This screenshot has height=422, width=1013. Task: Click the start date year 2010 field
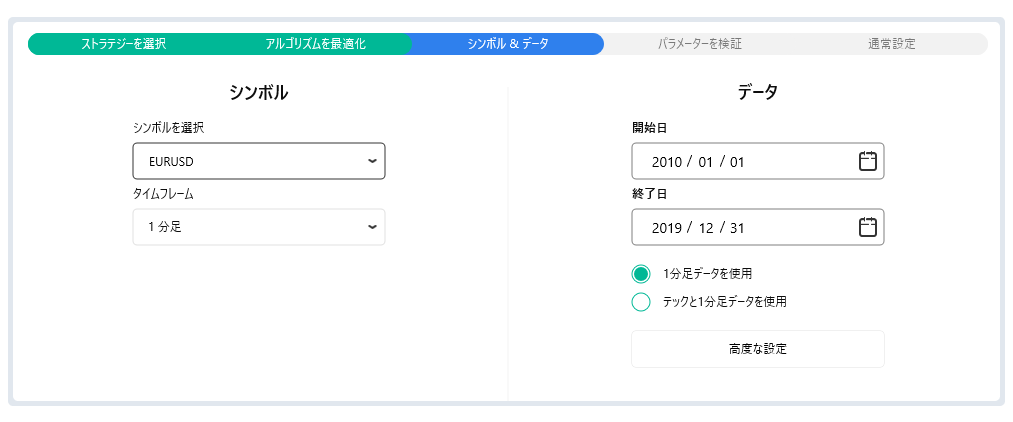pos(666,161)
